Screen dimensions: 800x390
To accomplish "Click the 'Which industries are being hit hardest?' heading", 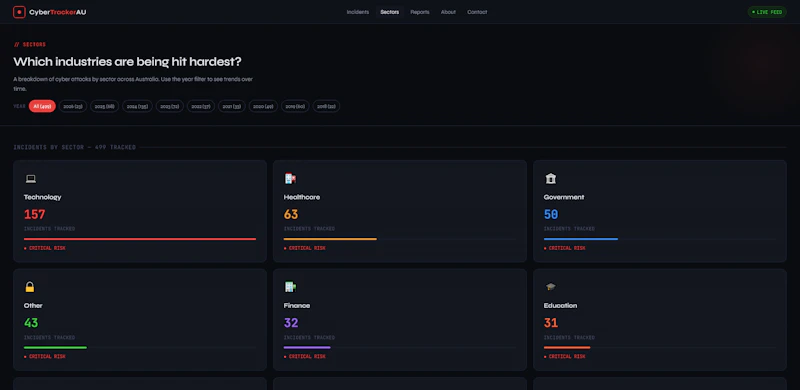I will tap(128, 62).
